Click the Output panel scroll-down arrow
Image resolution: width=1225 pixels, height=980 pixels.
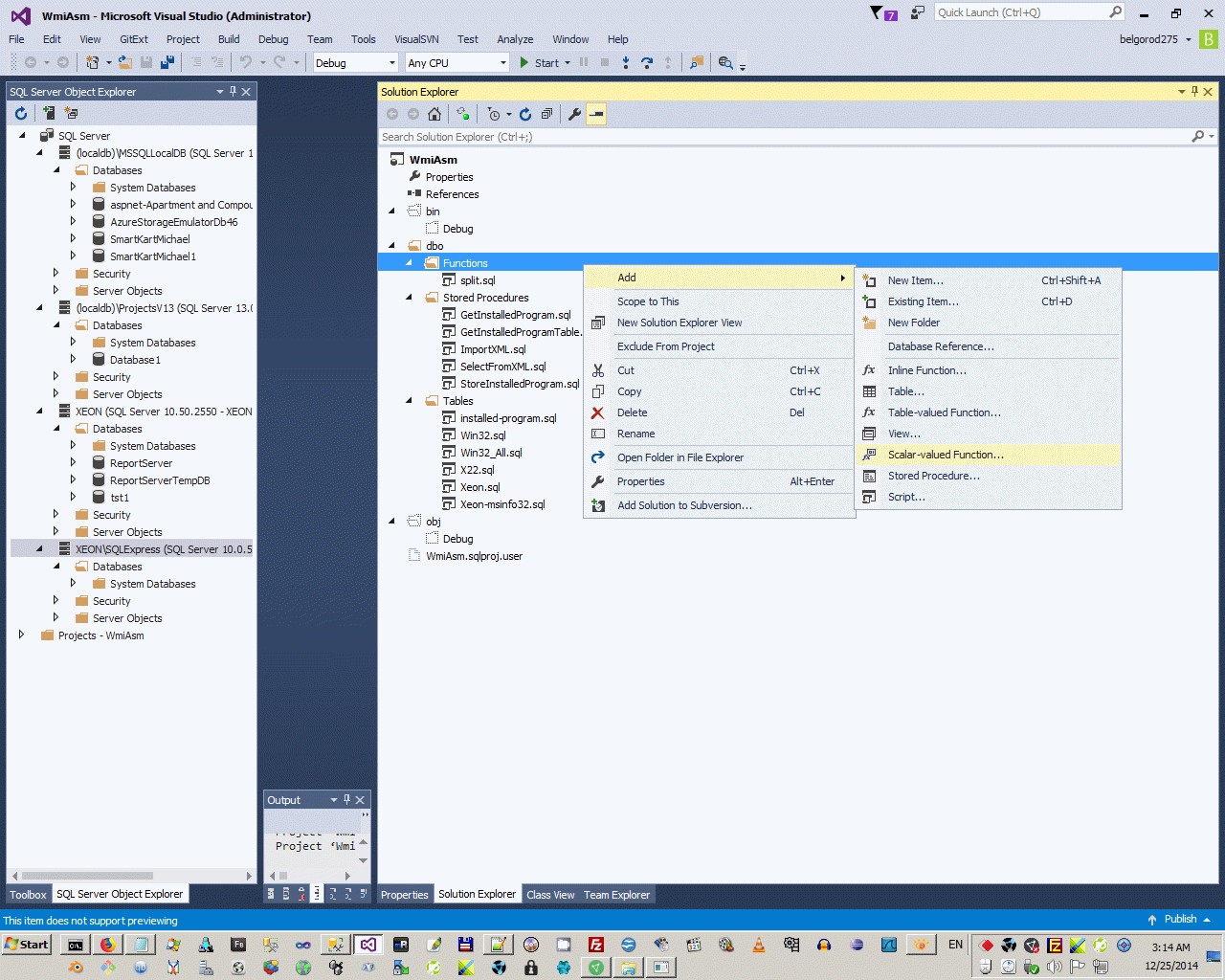click(363, 859)
